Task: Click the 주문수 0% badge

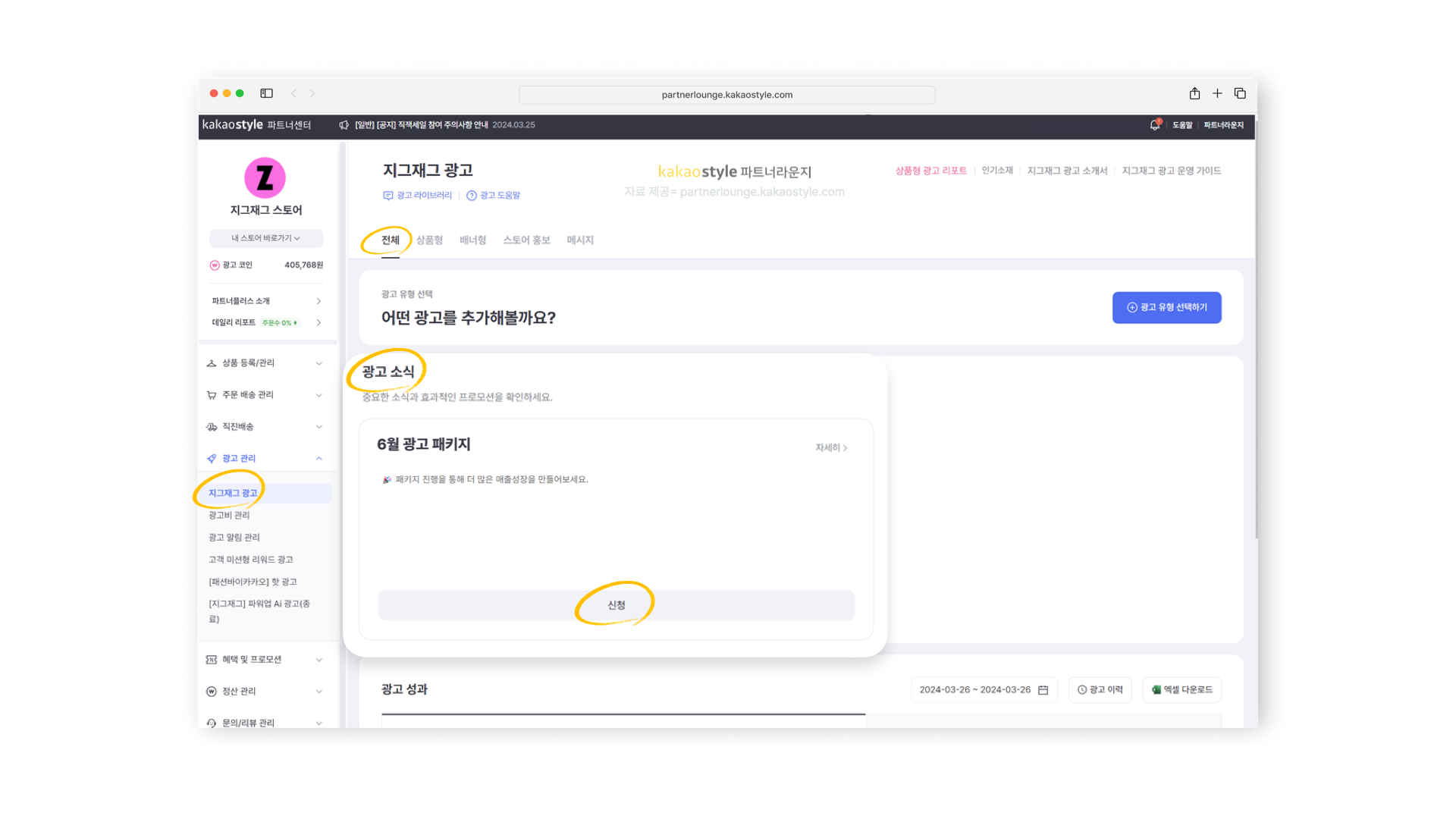Action: [x=280, y=323]
